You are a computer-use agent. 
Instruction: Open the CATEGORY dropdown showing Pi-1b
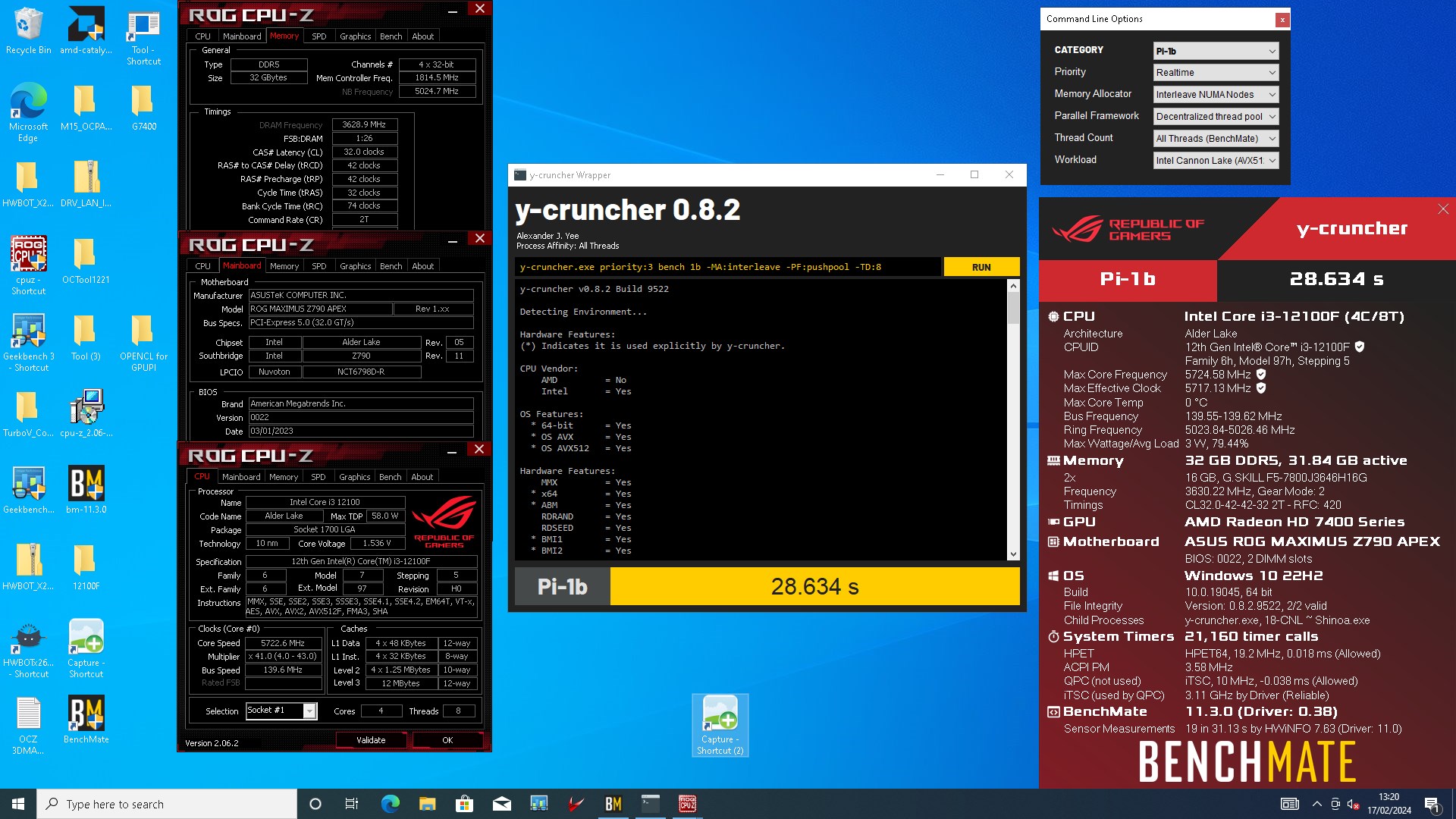[x=1216, y=51]
